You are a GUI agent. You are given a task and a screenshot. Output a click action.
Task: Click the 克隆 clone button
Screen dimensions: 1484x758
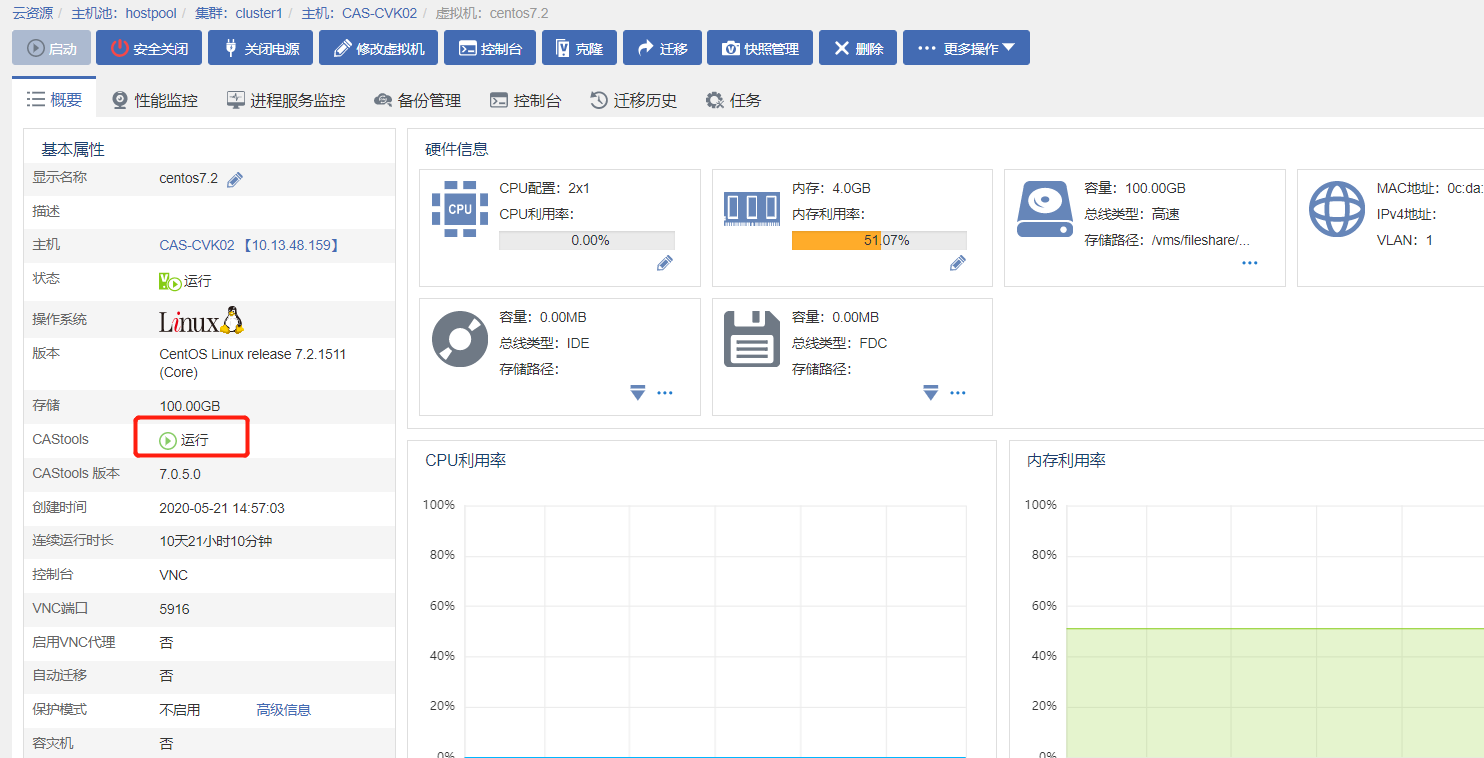click(579, 48)
